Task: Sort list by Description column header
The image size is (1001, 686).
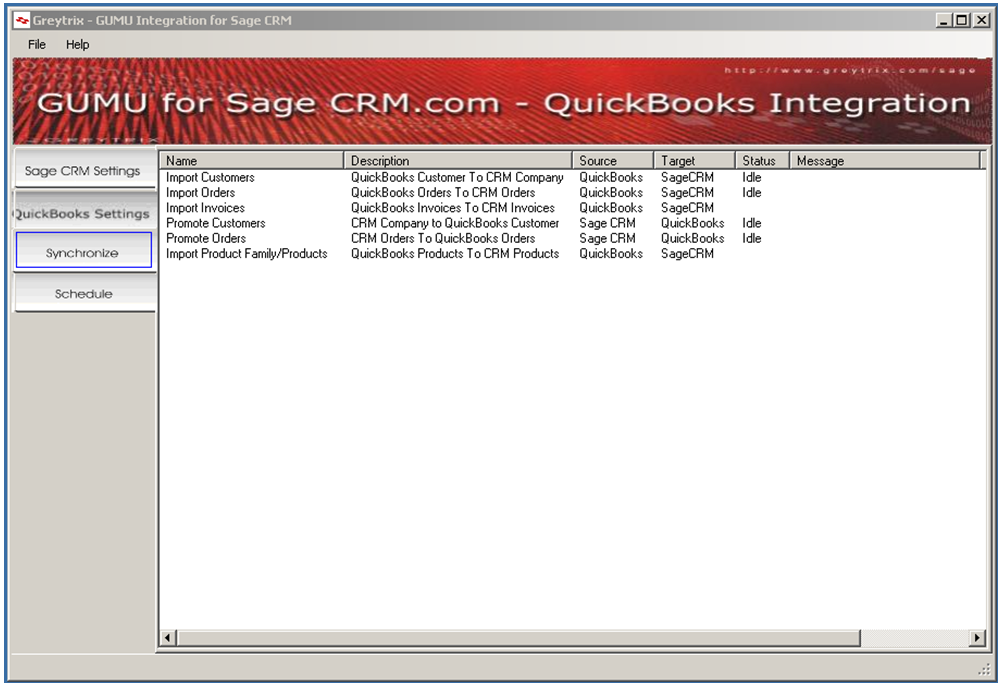Action: pos(458,161)
